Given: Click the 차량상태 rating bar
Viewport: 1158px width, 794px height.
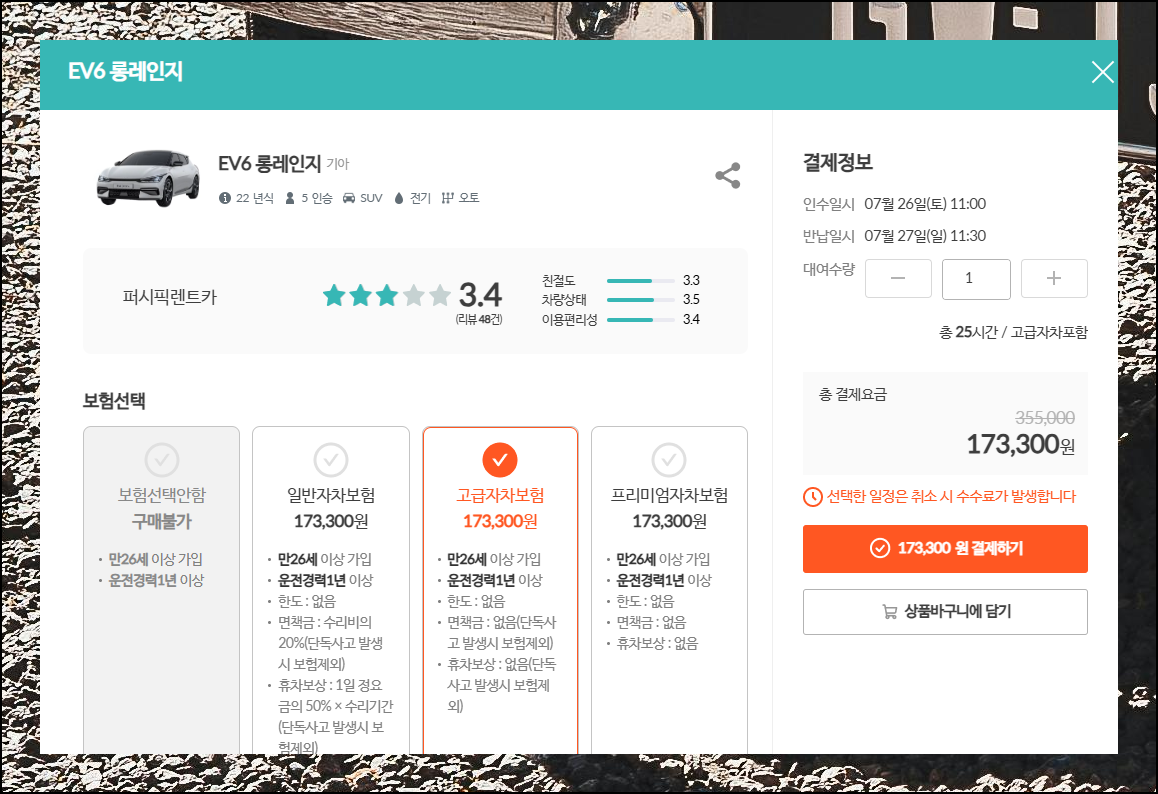Looking at the screenshot, I should [x=640, y=300].
